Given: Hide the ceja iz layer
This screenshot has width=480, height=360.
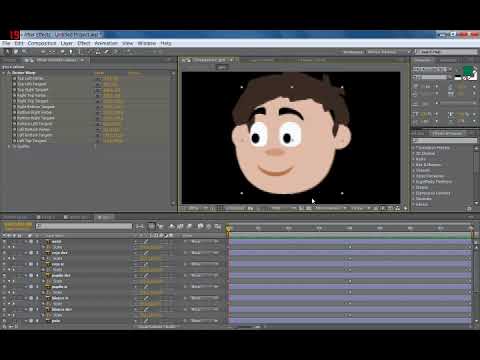Looking at the screenshot, I should [x=5, y=264].
